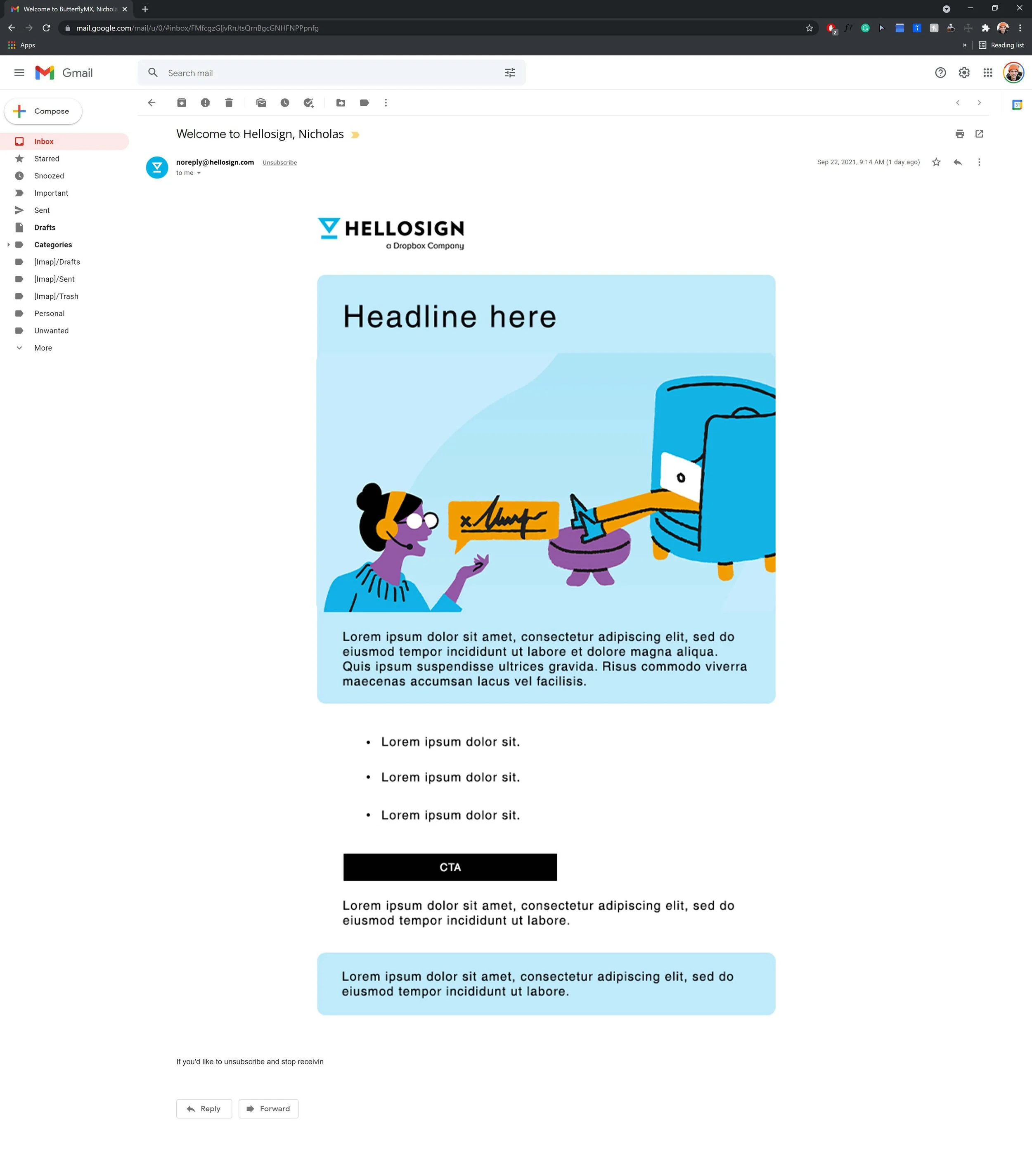Unsubscribe from Hellosign emails
Image resolution: width=1032 pixels, height=1176 pixels.
[x=279, y=162]
